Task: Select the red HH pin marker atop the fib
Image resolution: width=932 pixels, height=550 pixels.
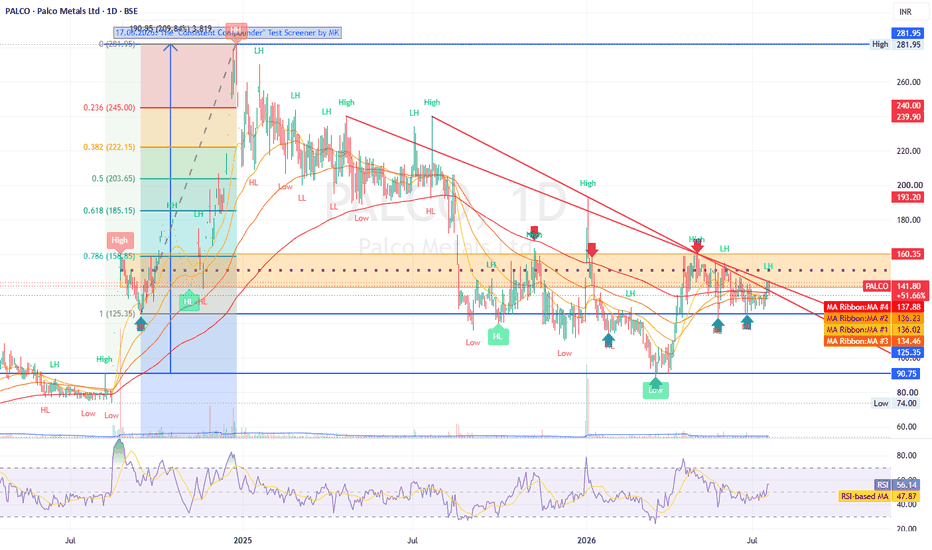Action: [x=237, y=31]
